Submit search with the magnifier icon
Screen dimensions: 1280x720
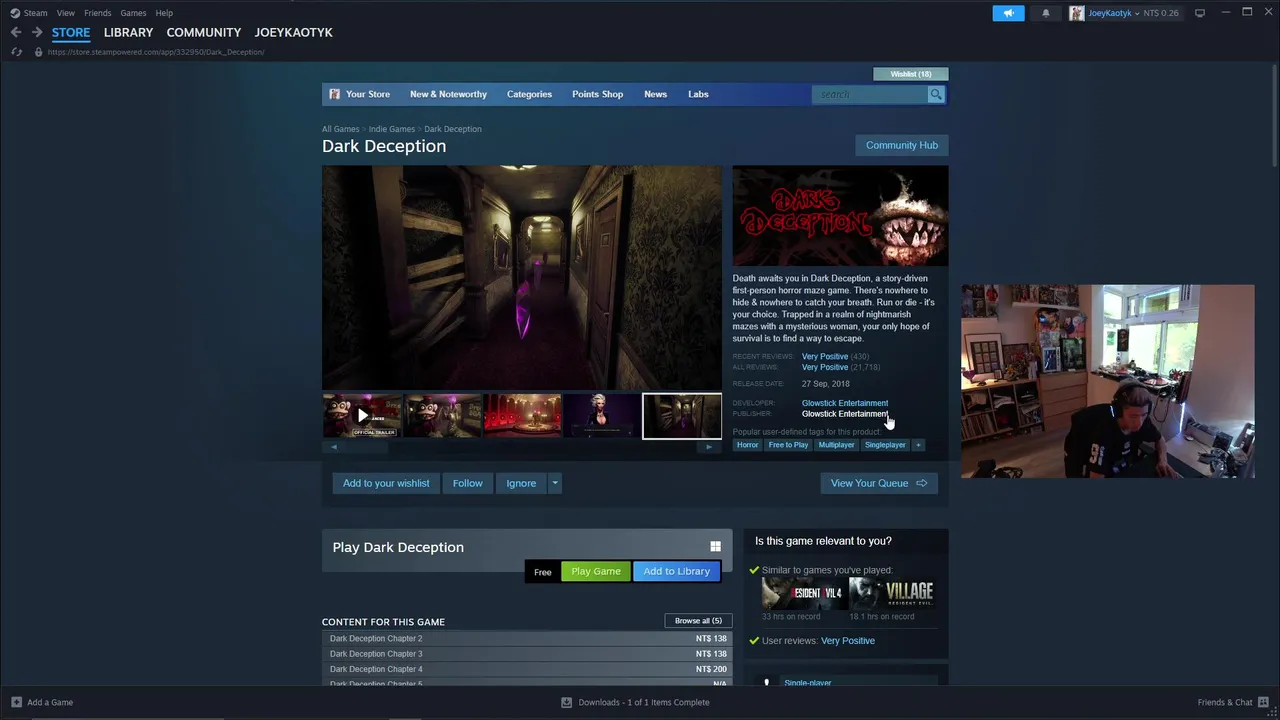tap(936, 94)
